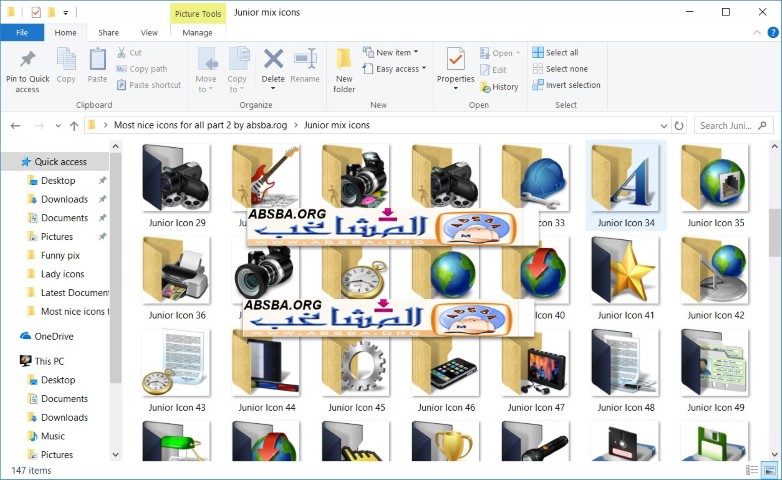Image resolution: width=782 pixels, height=480 pixels.
Task: Select Junior Icon 36 printer folder
Action: point(177,270)
